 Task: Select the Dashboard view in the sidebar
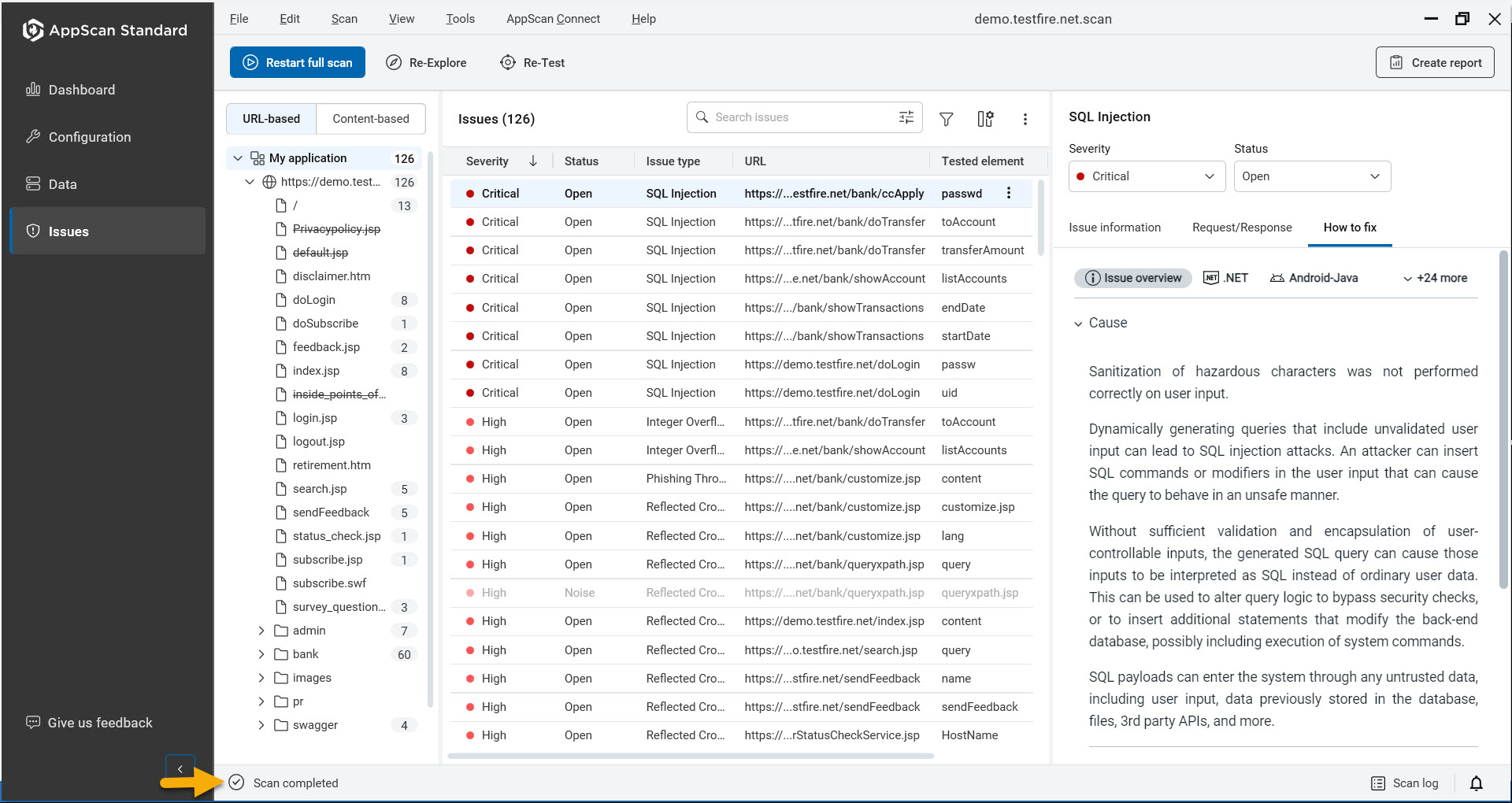pos(81,89)
